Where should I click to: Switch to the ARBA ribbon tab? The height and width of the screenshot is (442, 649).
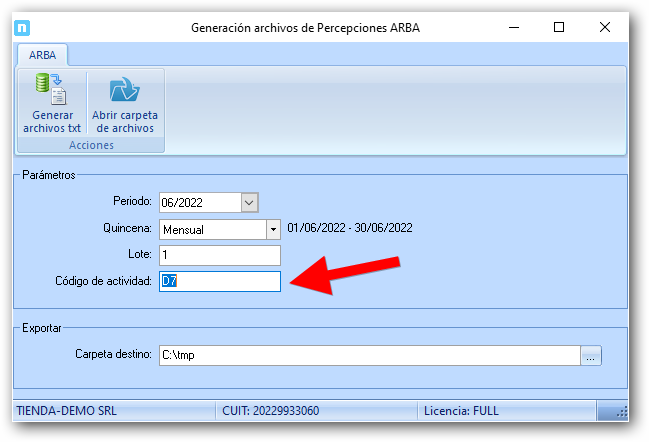click(x=42, y=54)
